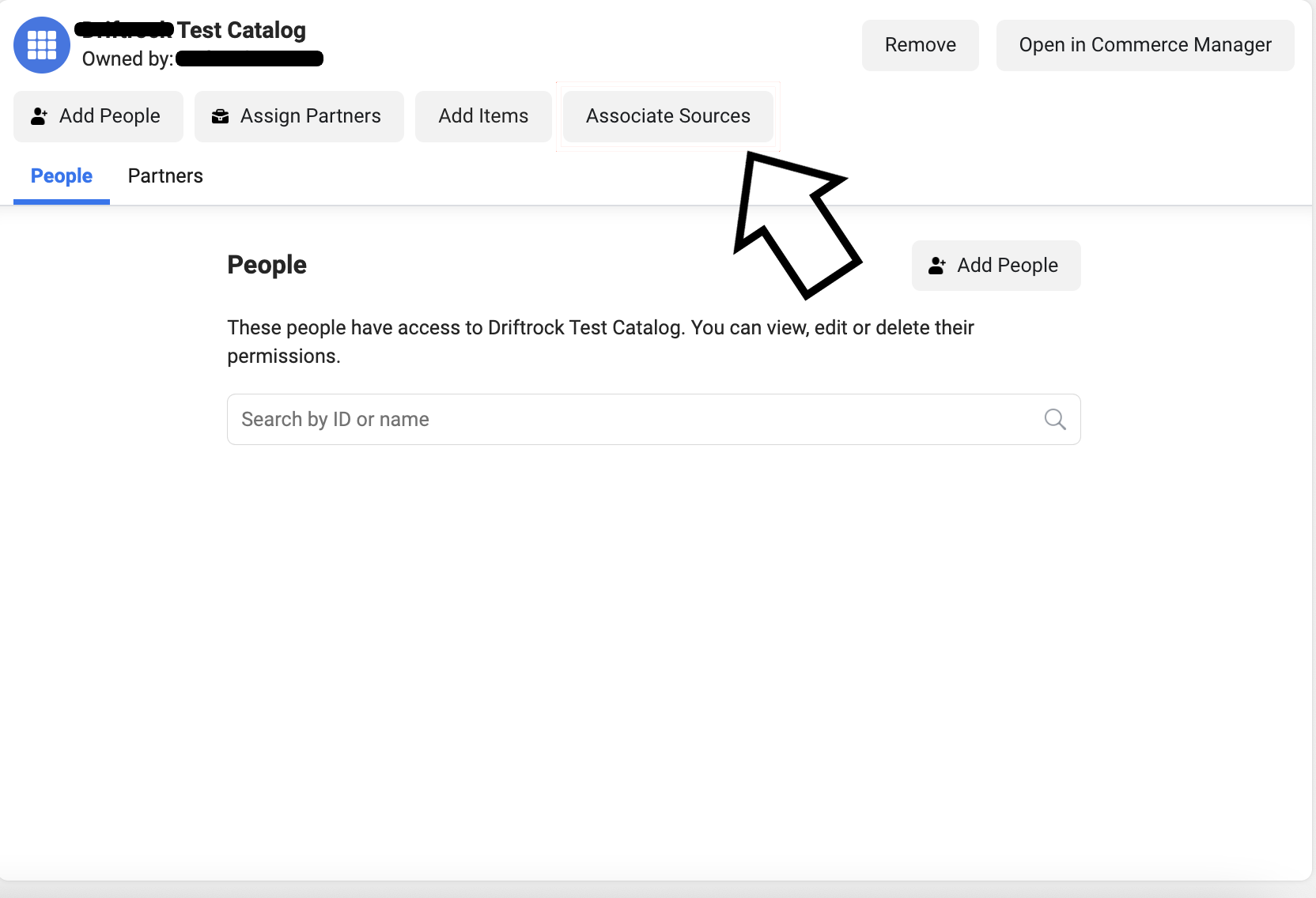Click the redacted owner name after Owned by

(249, 58)
